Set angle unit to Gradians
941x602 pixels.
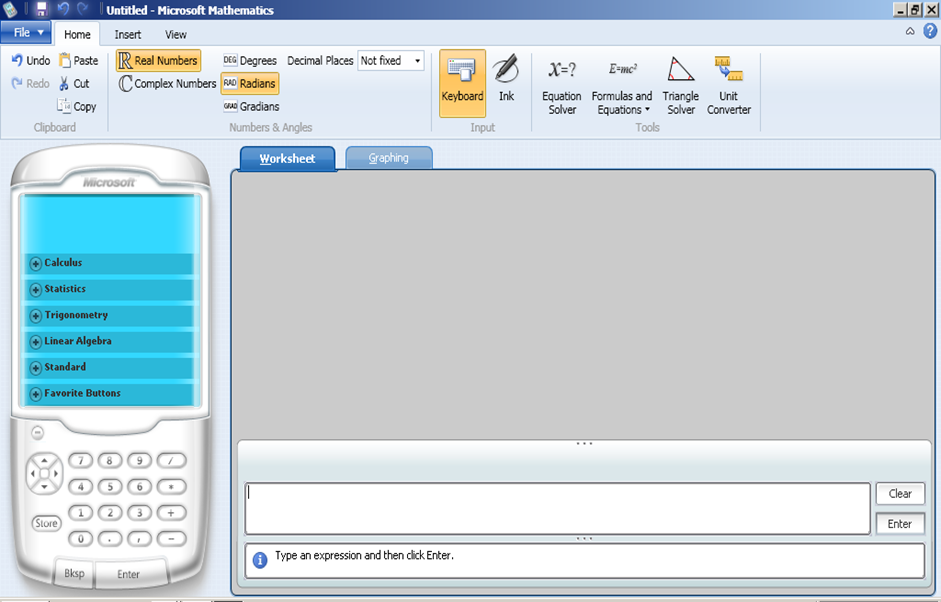(x=251, y=106)
